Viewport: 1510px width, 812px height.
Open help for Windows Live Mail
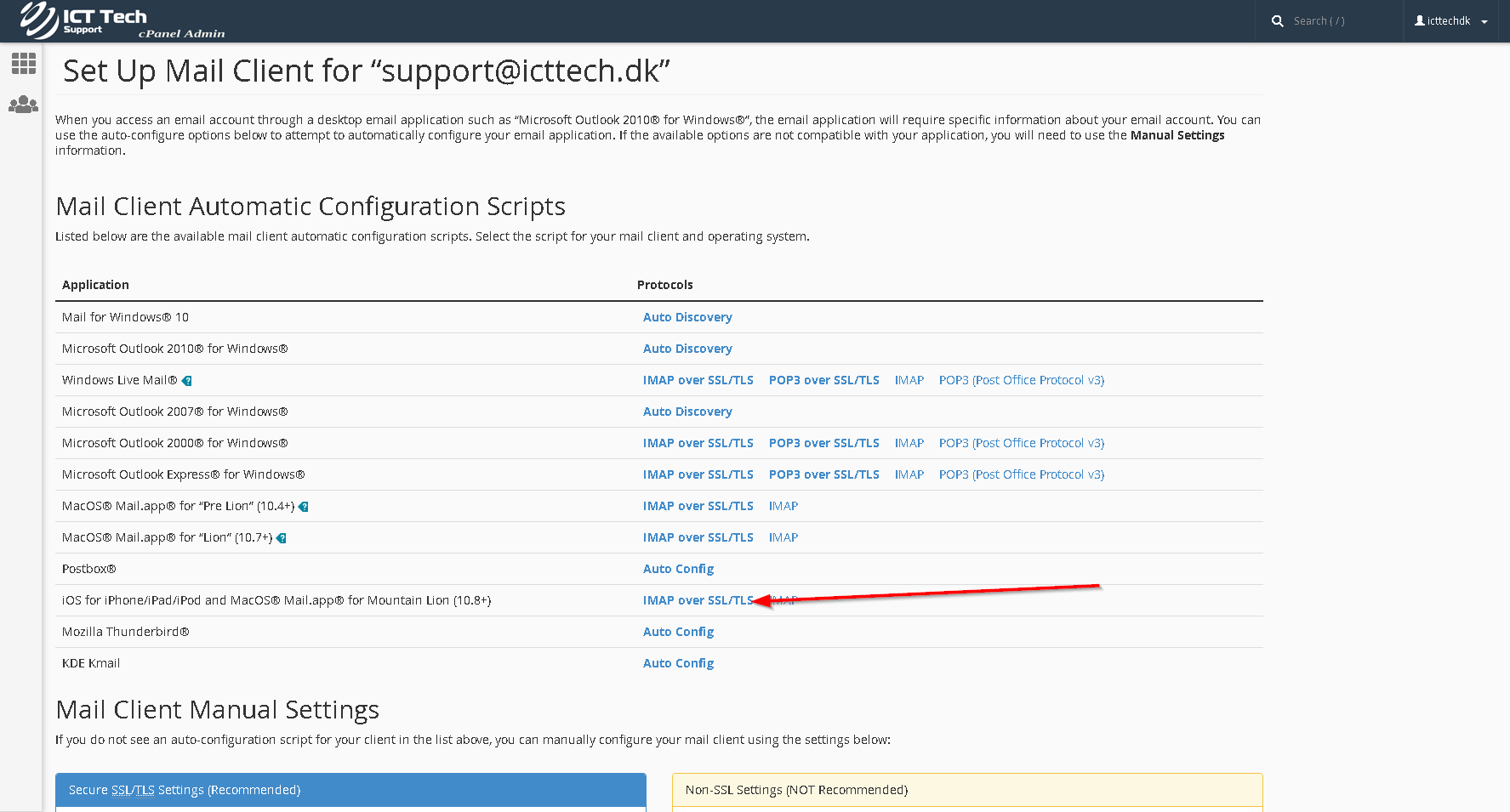click(x=187, y=380)
